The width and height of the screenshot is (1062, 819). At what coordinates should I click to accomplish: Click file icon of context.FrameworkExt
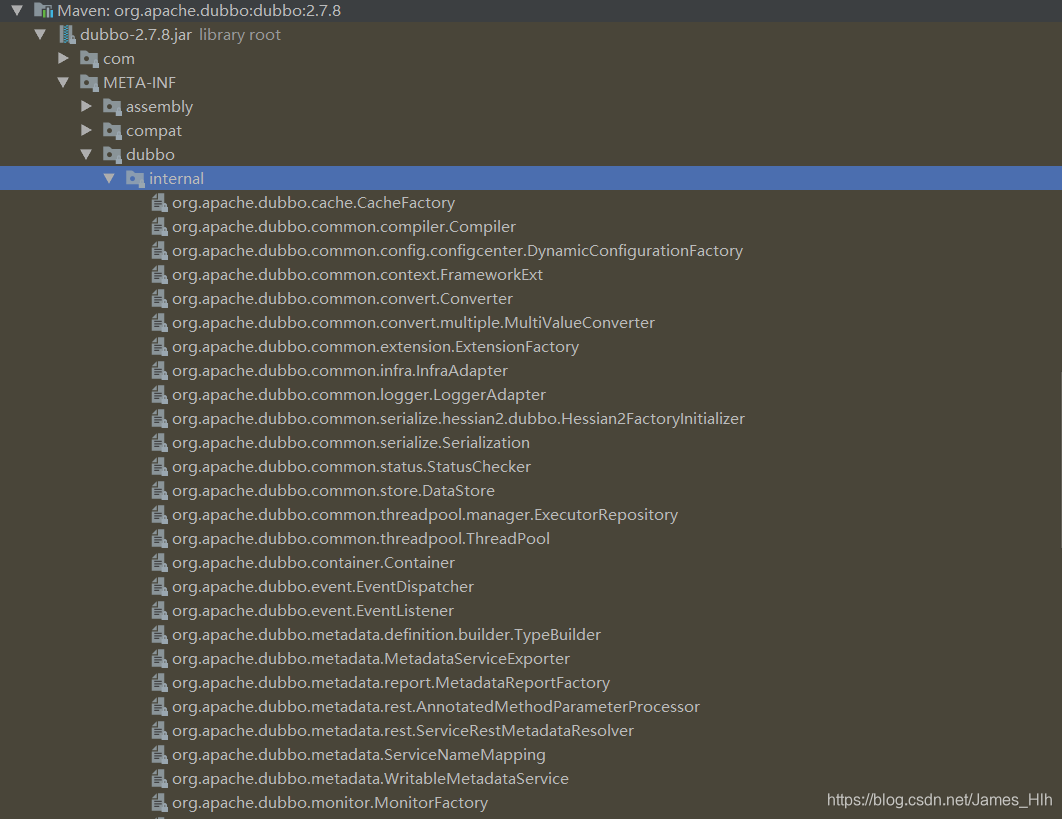coord(159,274)
